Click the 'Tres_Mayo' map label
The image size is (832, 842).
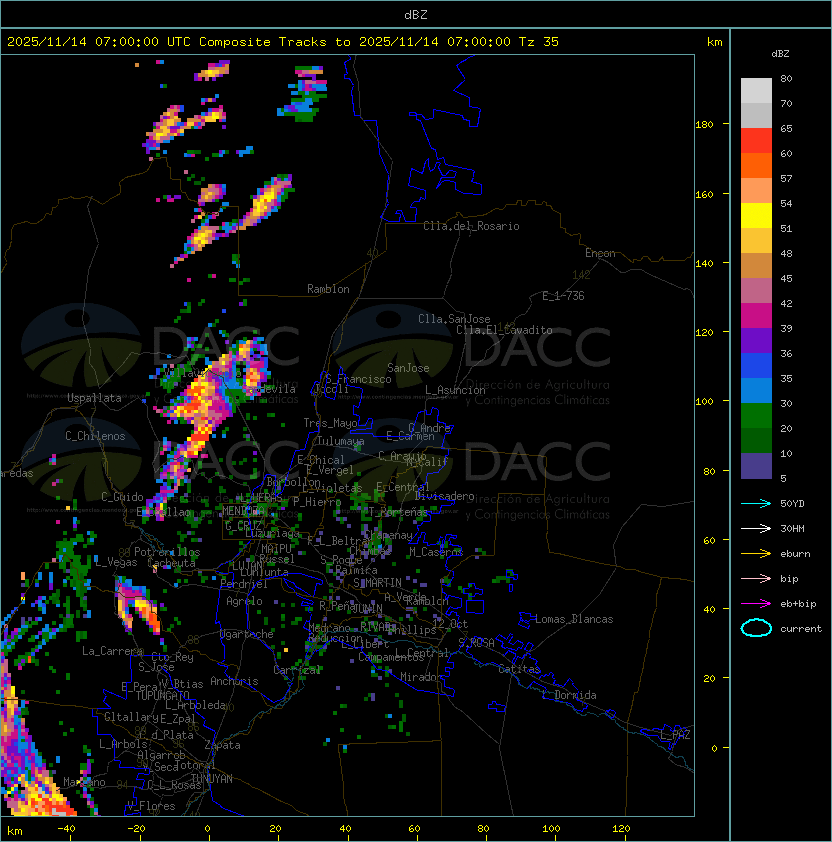point(330,423)
